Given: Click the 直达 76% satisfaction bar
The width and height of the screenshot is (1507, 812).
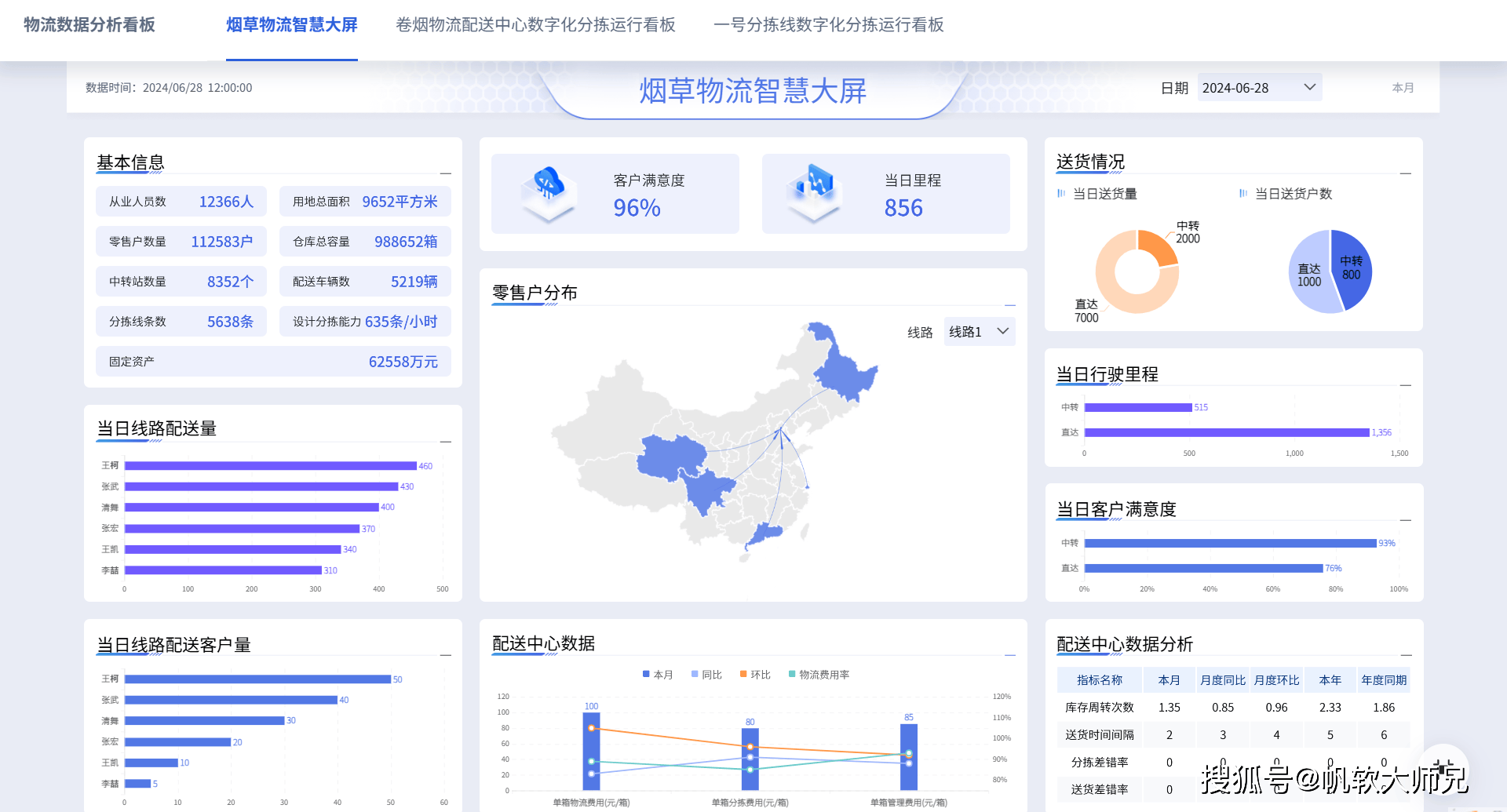Looking at the screenshot, I should tap(1204, 568).
